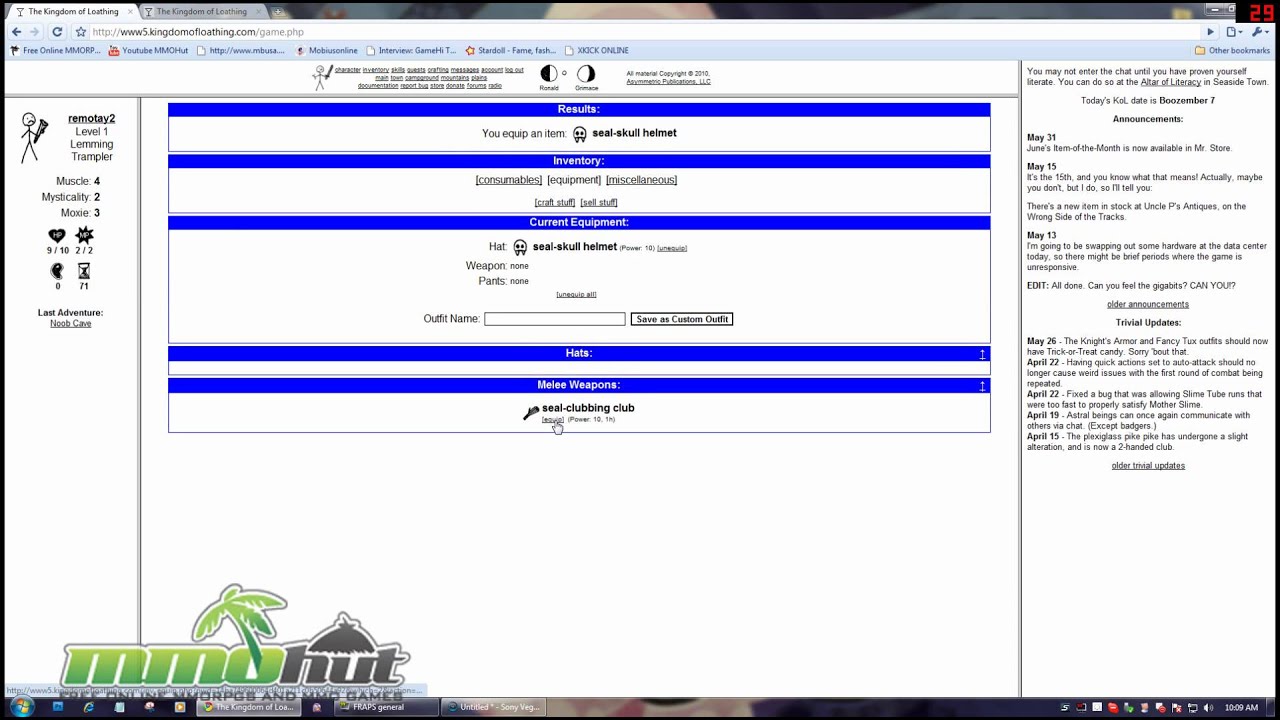This screenshot has height=720, width=1280.
Task: Click the taskbar clock 10:09 AM
Action: (x=1241, y=708)
